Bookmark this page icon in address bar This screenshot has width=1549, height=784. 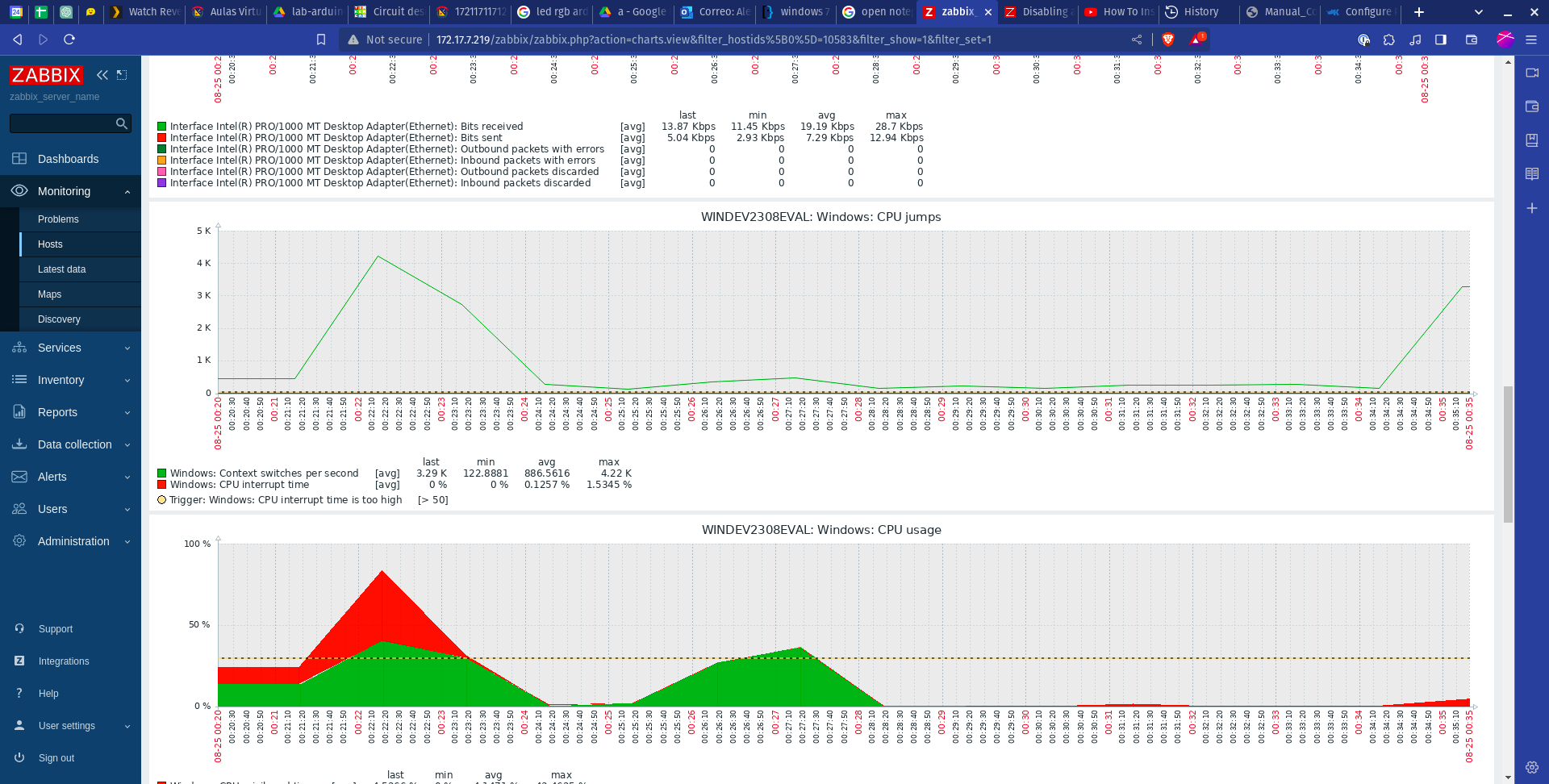click(x=321, y=40)
